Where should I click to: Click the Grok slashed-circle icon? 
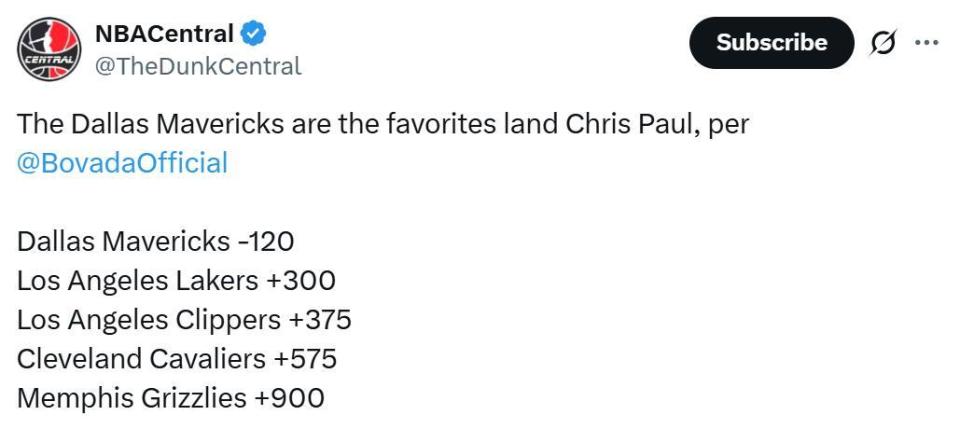(883, 43)
